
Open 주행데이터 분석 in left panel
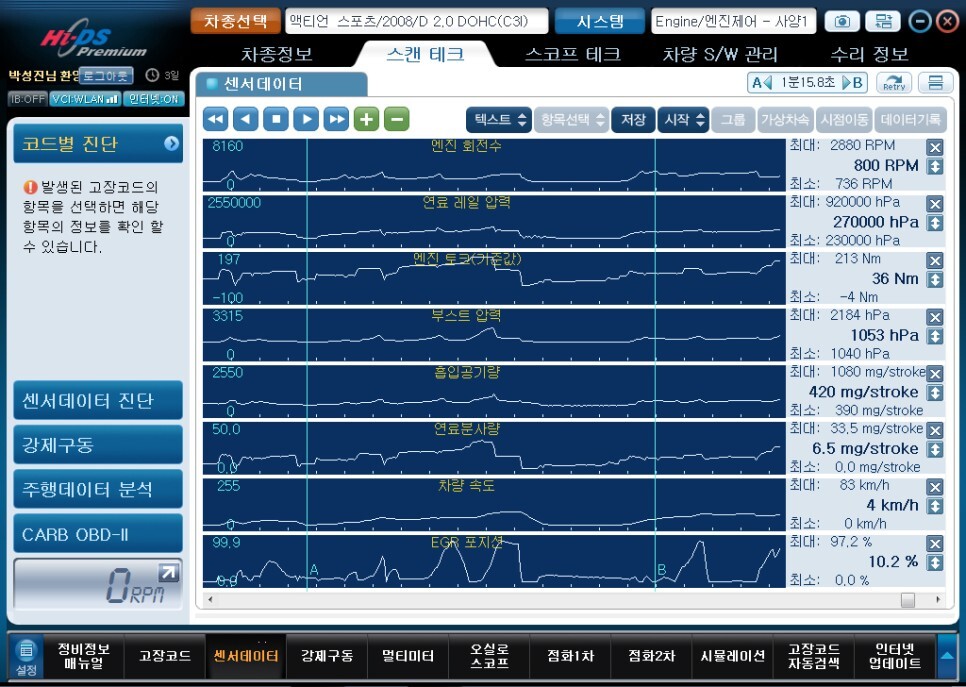[98, 489]
